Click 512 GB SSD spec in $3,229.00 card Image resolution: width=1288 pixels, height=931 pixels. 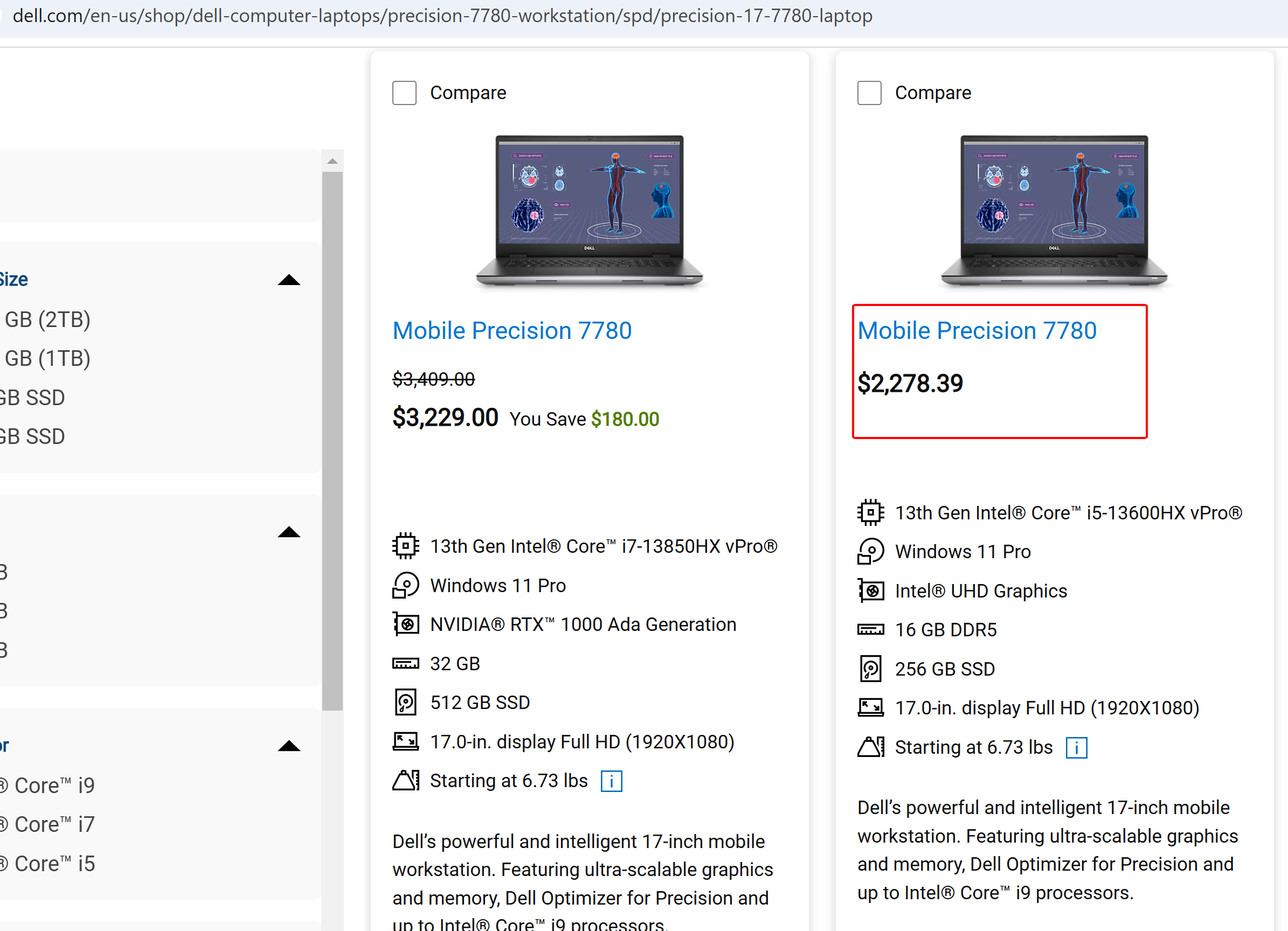pyautogui.click(x=480, y=703)
